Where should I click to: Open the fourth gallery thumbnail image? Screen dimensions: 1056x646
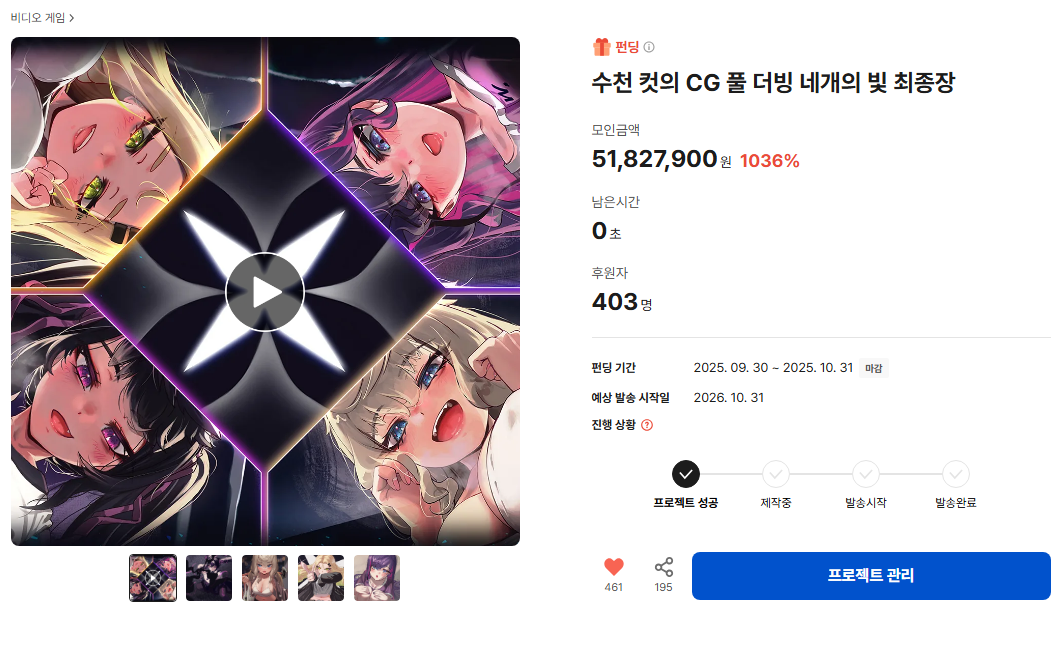click(x=321, y=578)
